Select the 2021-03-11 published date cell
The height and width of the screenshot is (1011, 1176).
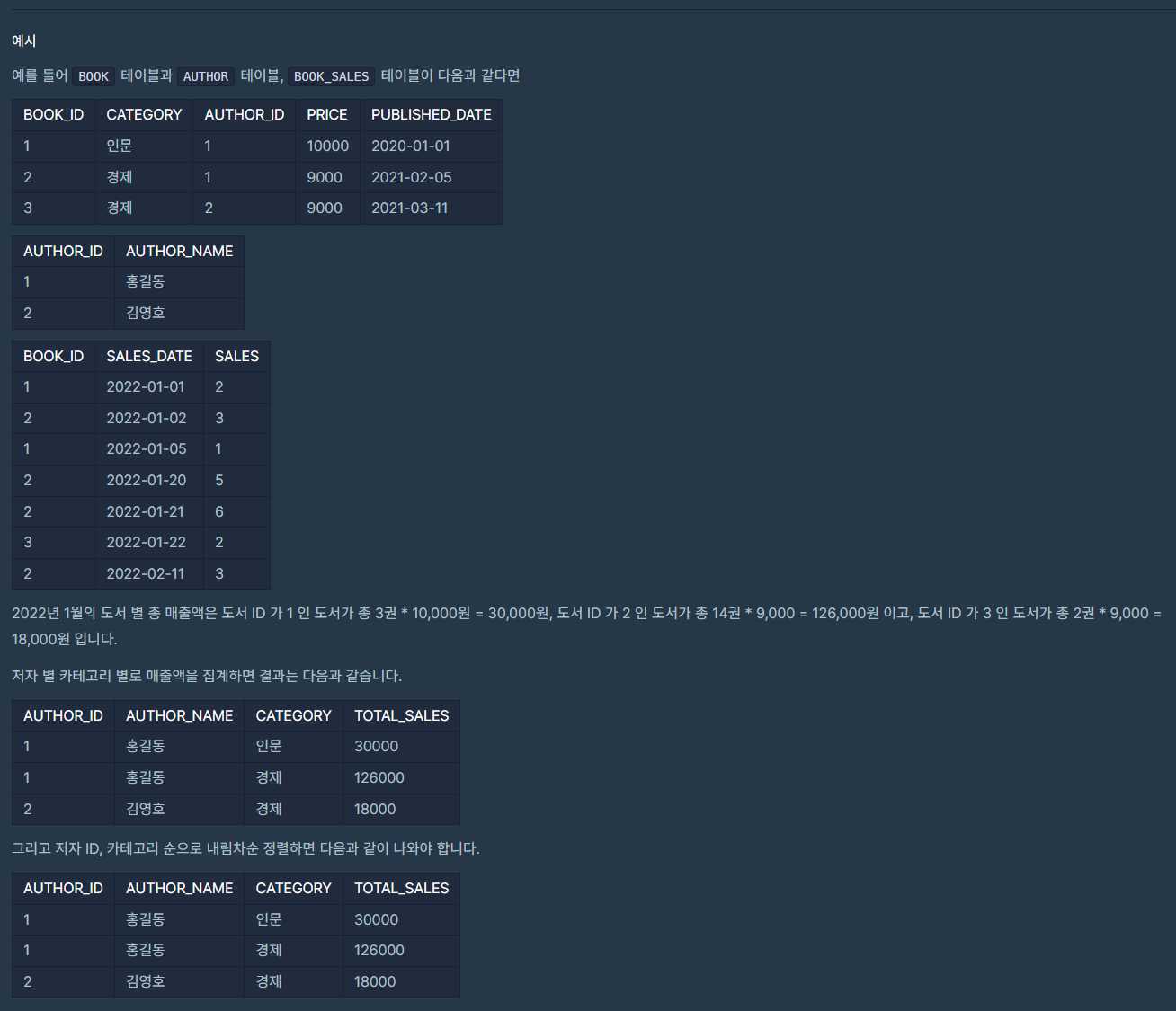click(x=409, y=208)
